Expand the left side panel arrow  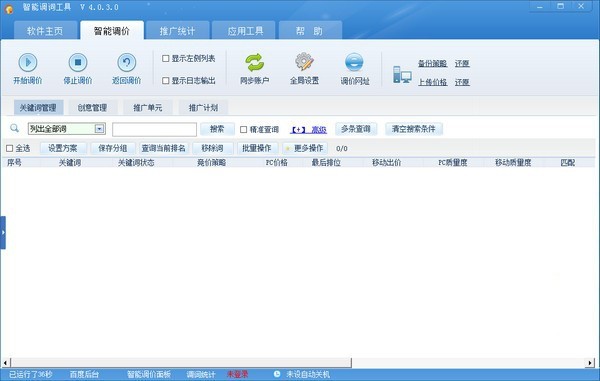(x=3, y=232)
